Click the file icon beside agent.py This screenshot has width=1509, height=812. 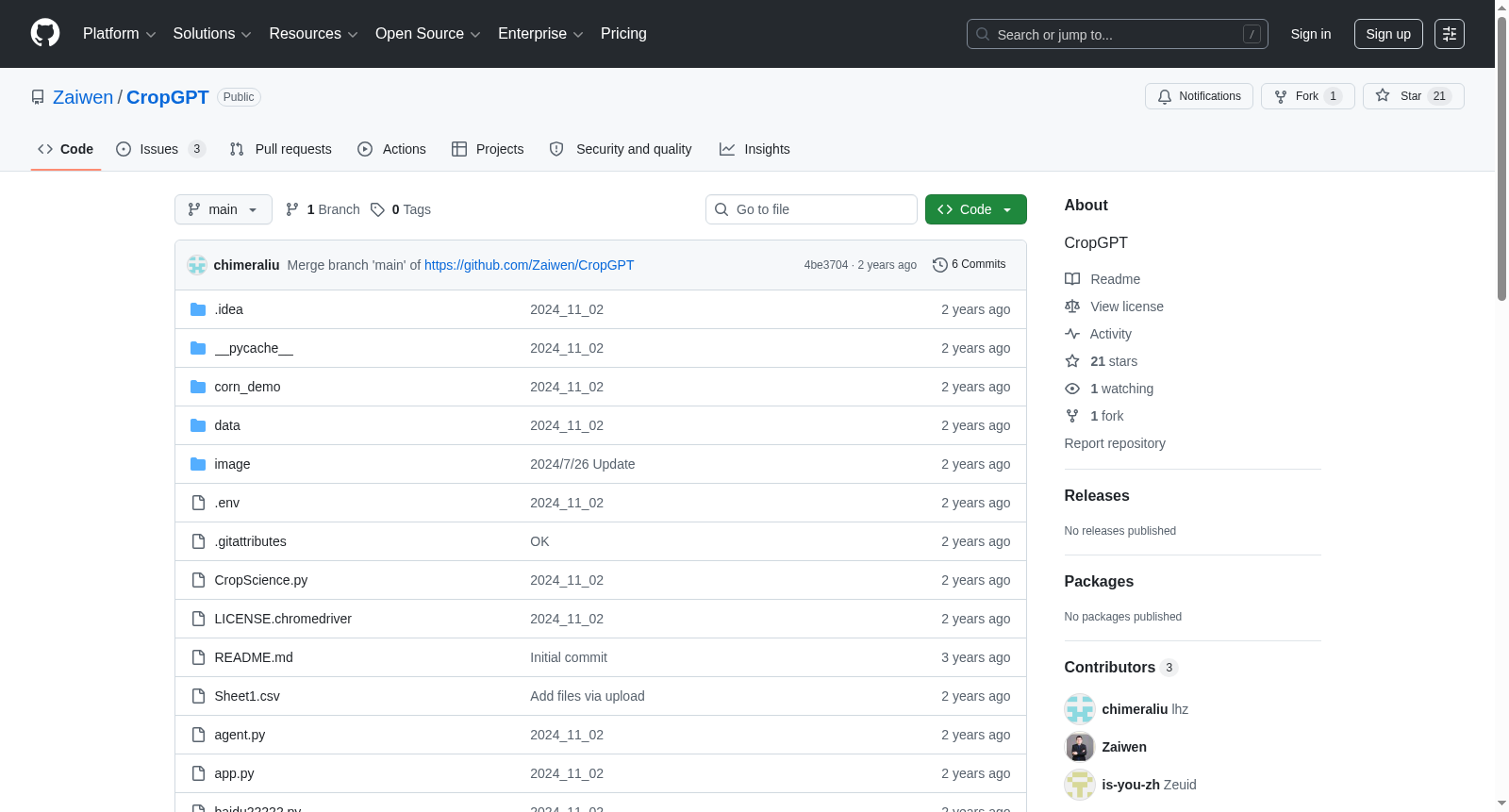coord(198,735)
